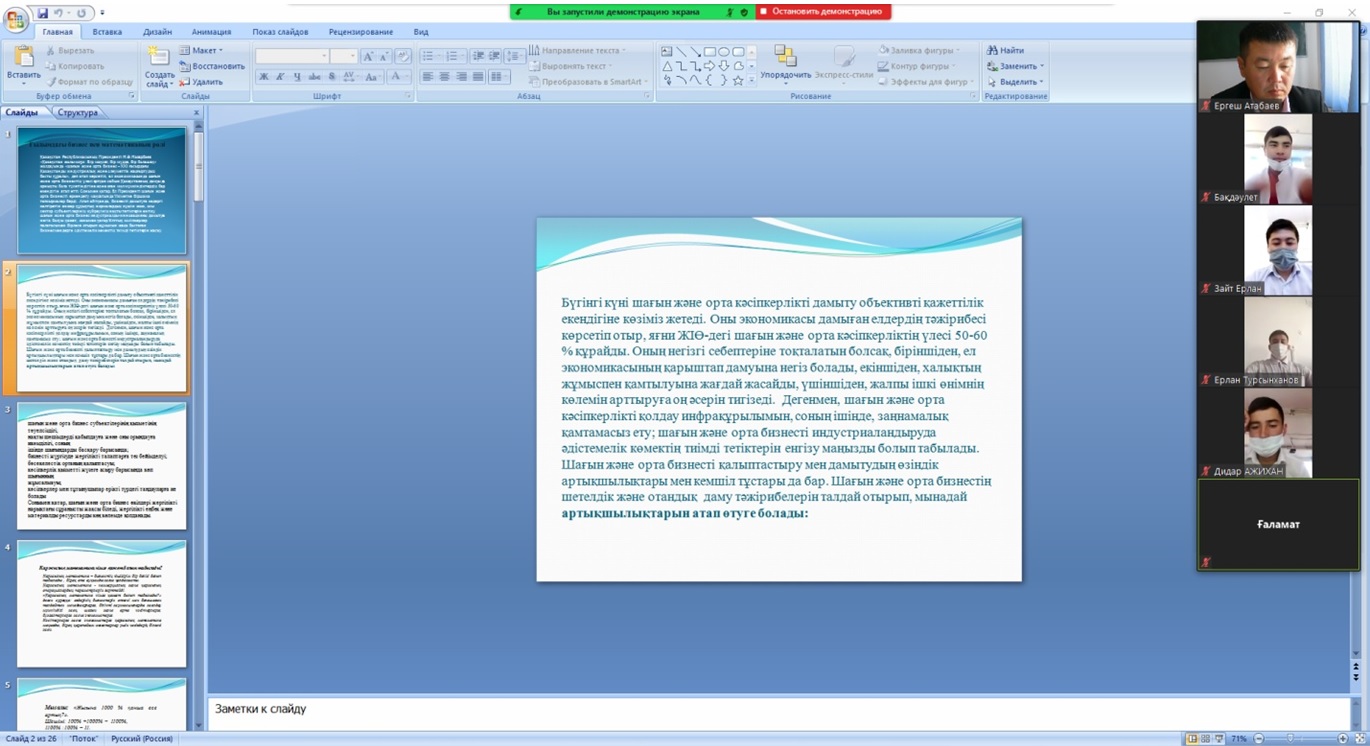Screen dimensions: 1370x746
Task: Justify the paragraph text
Action: pyautogui.click(x=478, y=77)
